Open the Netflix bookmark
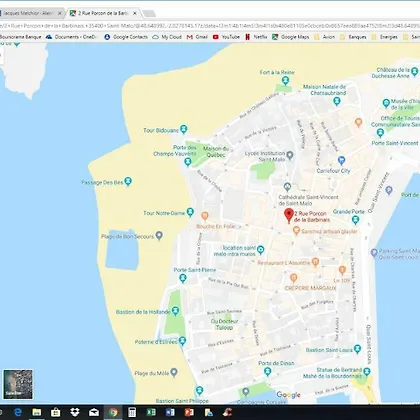This screenshot has height=420, width=420. (256, 37)
